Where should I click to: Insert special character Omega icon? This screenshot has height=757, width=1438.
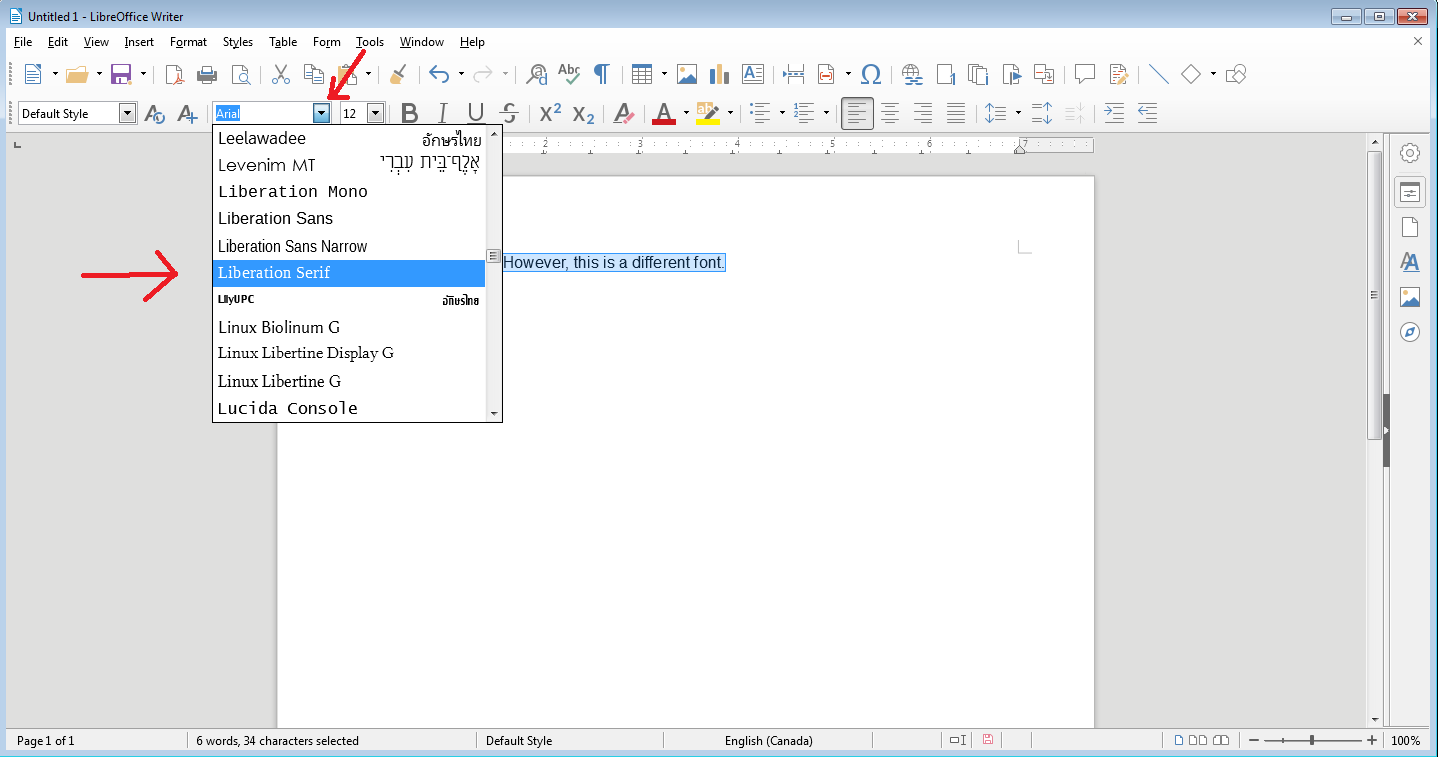(871, 74)
